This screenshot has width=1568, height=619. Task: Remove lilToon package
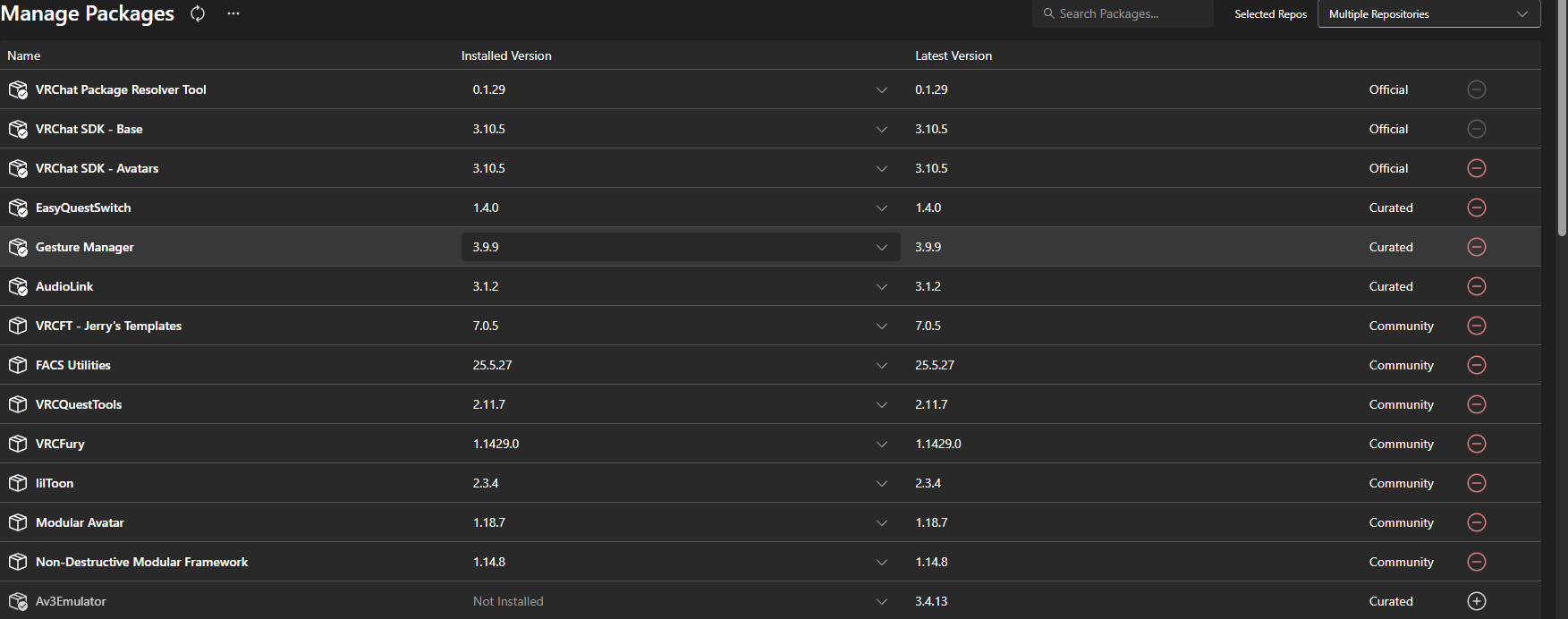[1477, 483]
